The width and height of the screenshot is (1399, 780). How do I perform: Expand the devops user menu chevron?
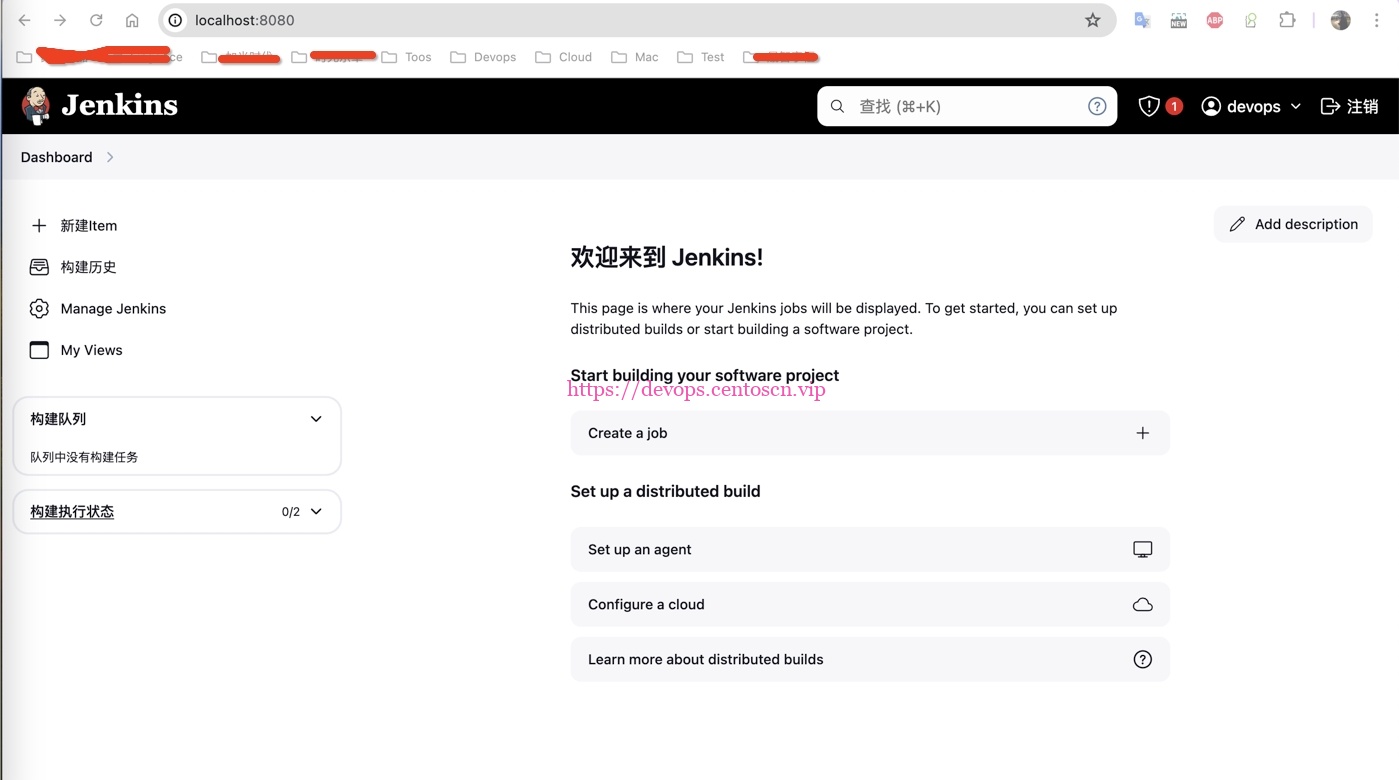(1297, 106)
